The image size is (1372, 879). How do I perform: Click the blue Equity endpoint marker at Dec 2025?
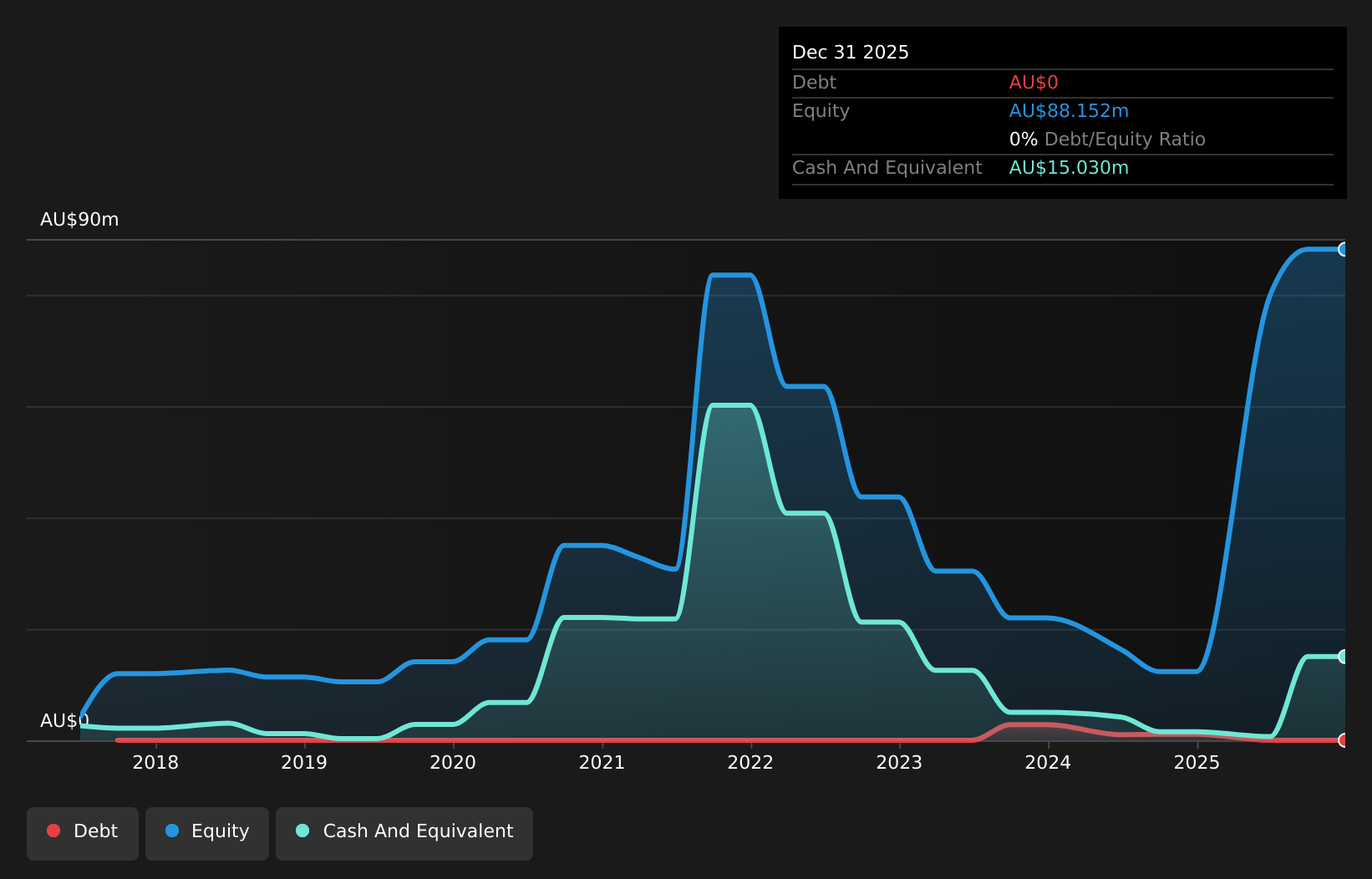pos(1344,249)
